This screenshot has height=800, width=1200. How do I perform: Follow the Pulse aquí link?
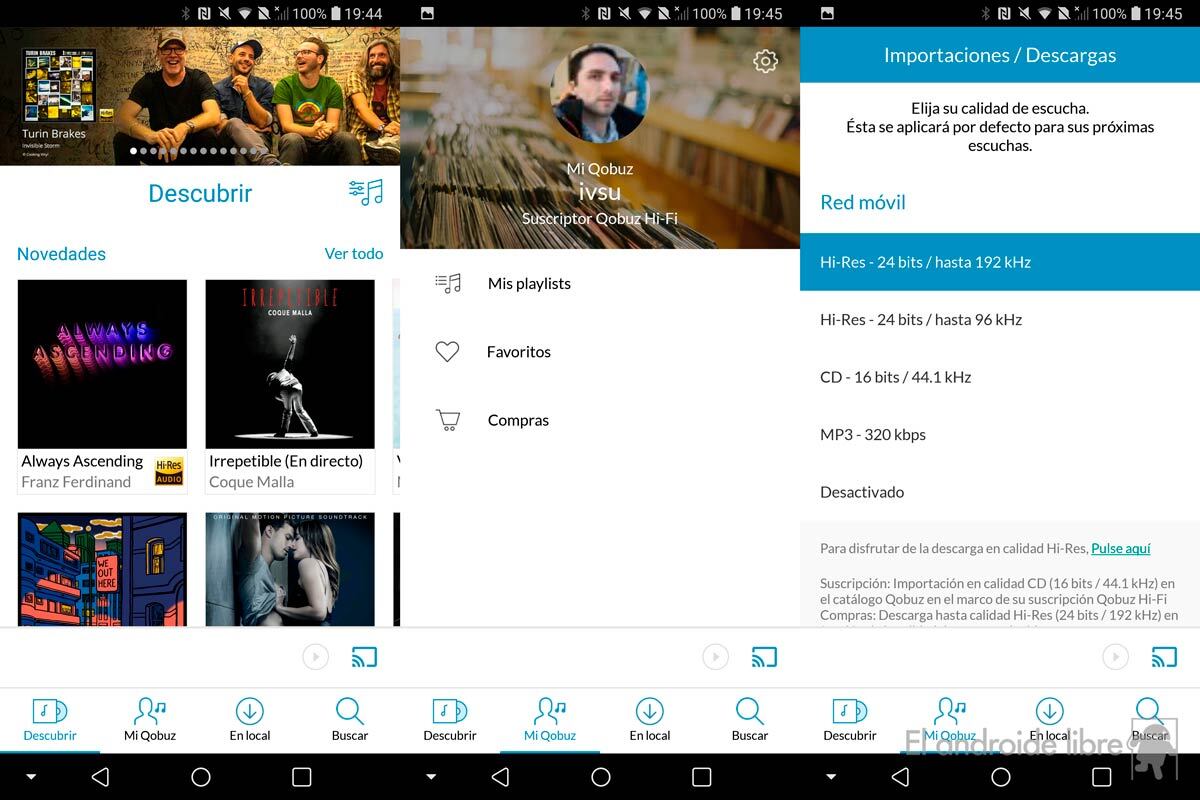[x=1120, y=548]
